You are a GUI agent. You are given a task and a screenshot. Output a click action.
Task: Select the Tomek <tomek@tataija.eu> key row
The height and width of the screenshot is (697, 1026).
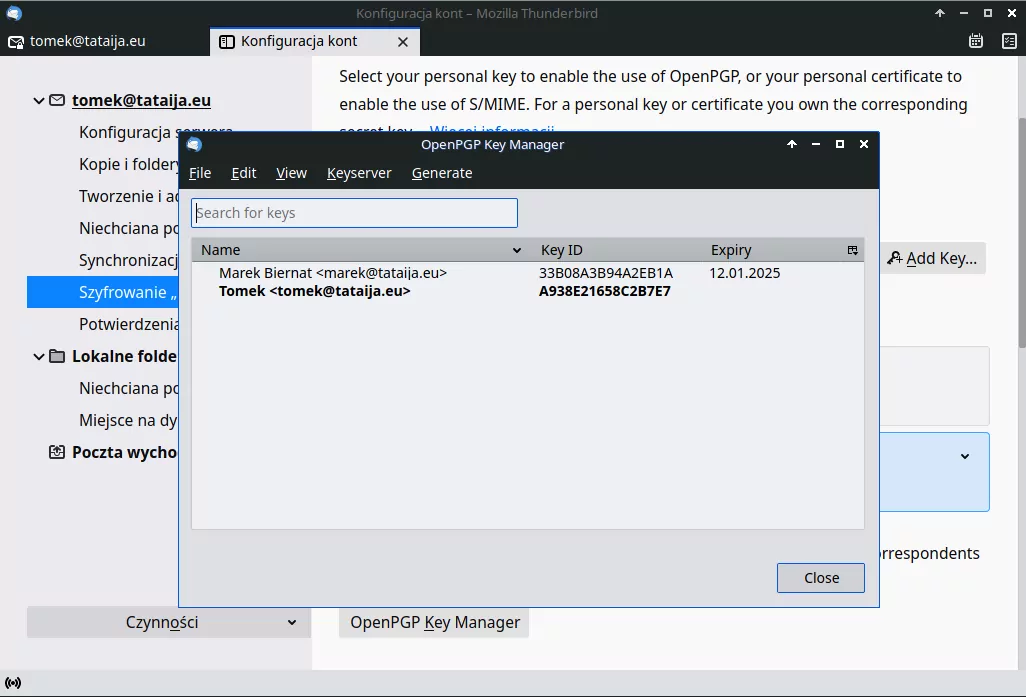click(528, 291)
